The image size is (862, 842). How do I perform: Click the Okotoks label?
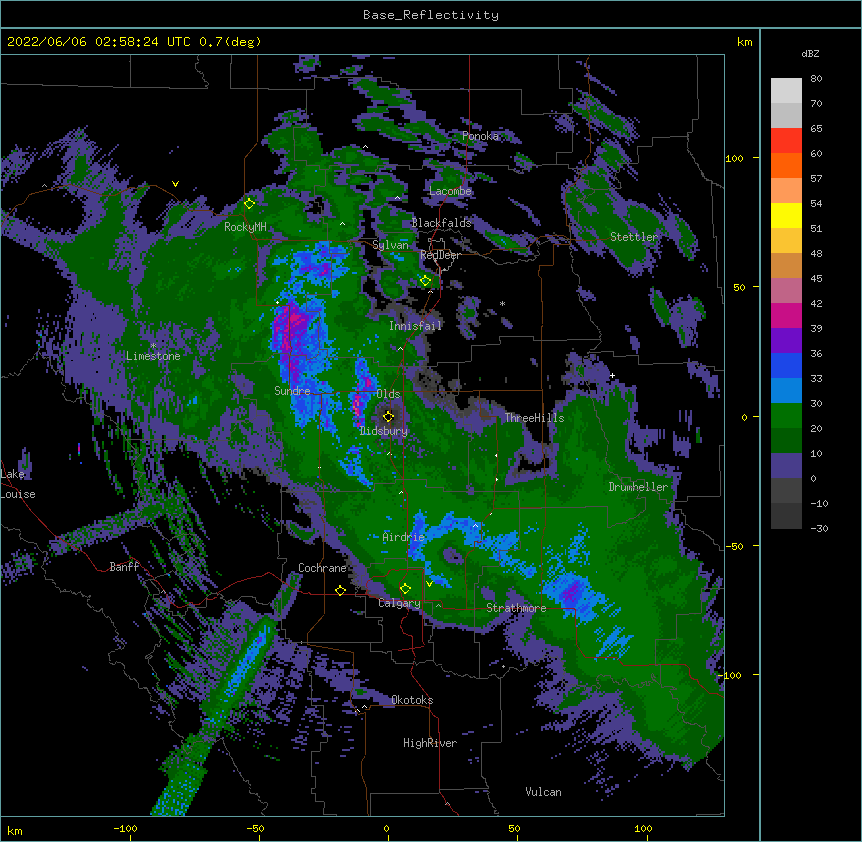pyautogui.click(x=412, y=700)
